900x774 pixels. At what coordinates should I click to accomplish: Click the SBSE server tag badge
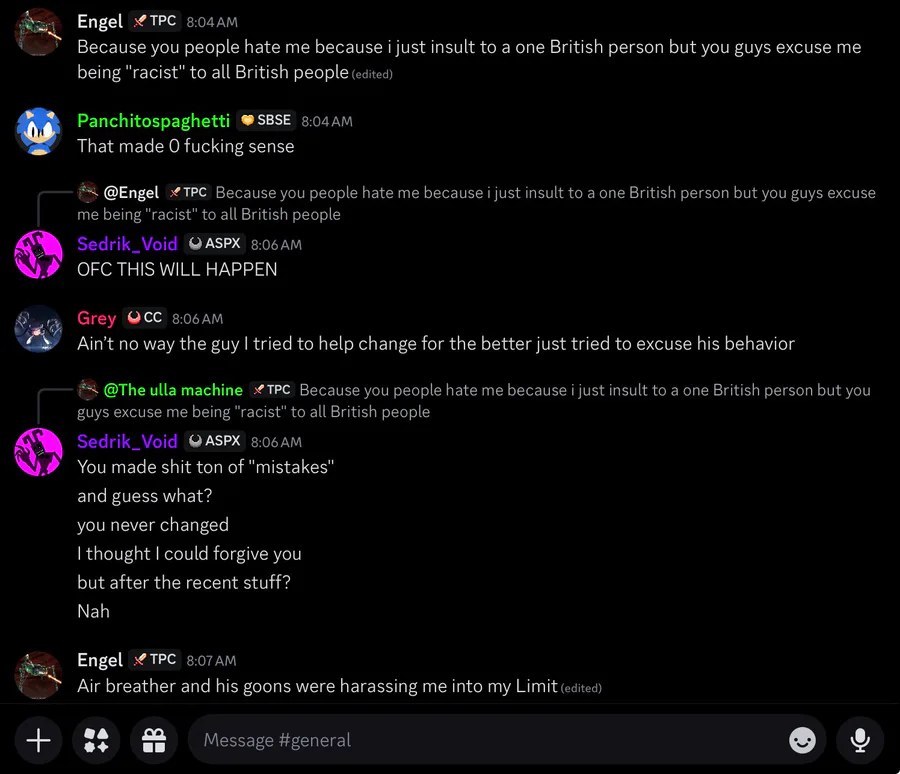[x=266, y=120]
